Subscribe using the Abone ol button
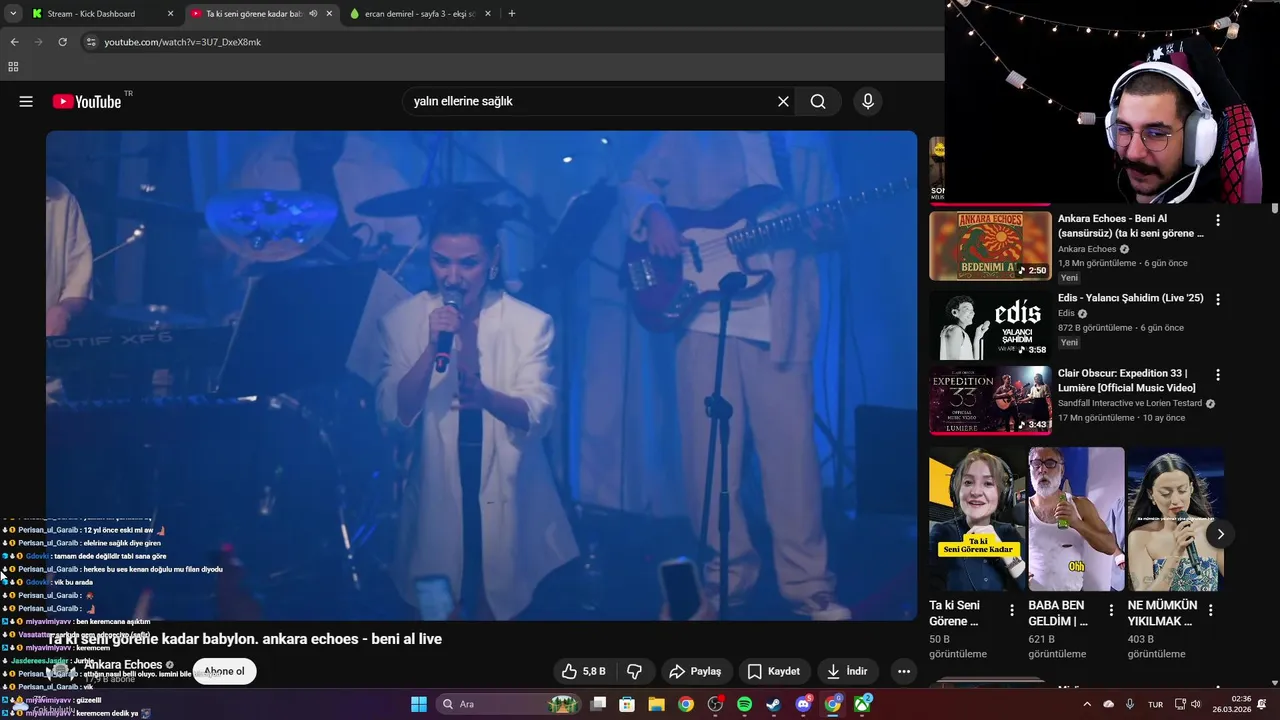 click(224, 671)
